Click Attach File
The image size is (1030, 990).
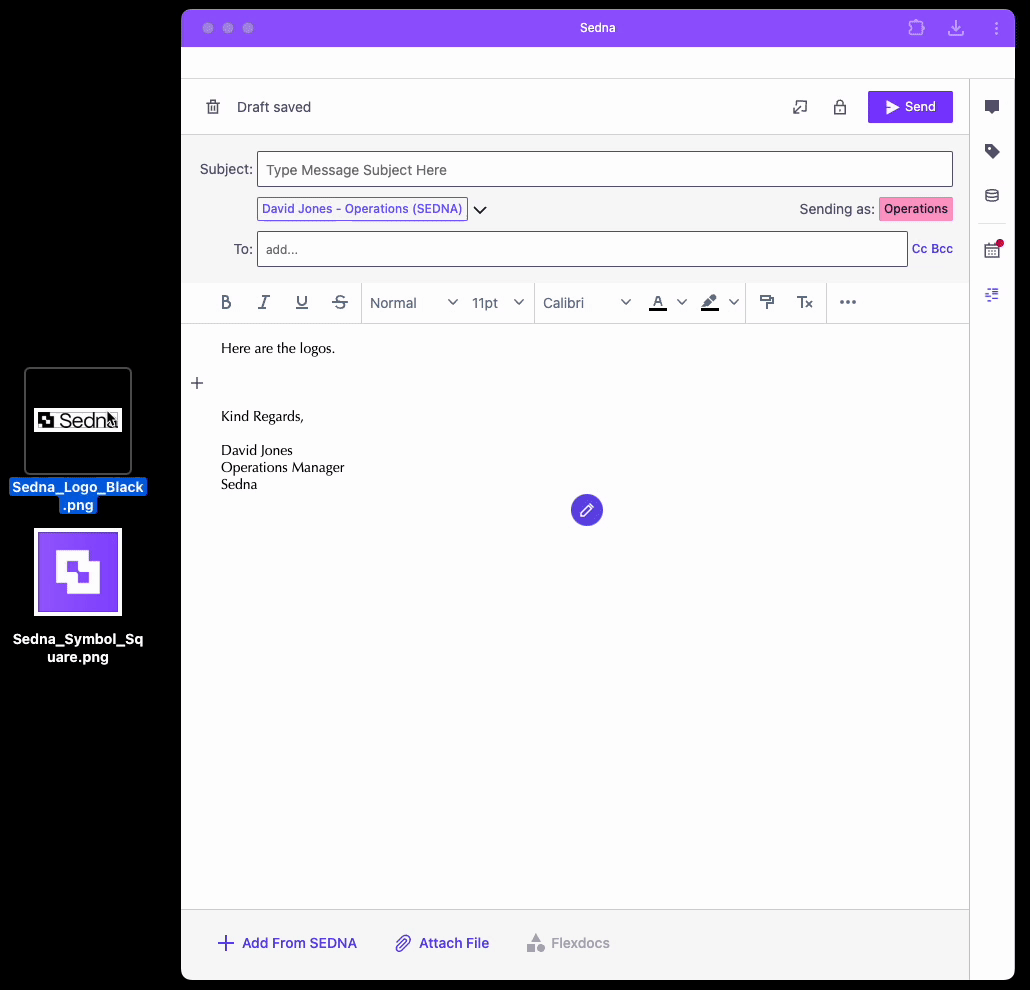(442, 943)
